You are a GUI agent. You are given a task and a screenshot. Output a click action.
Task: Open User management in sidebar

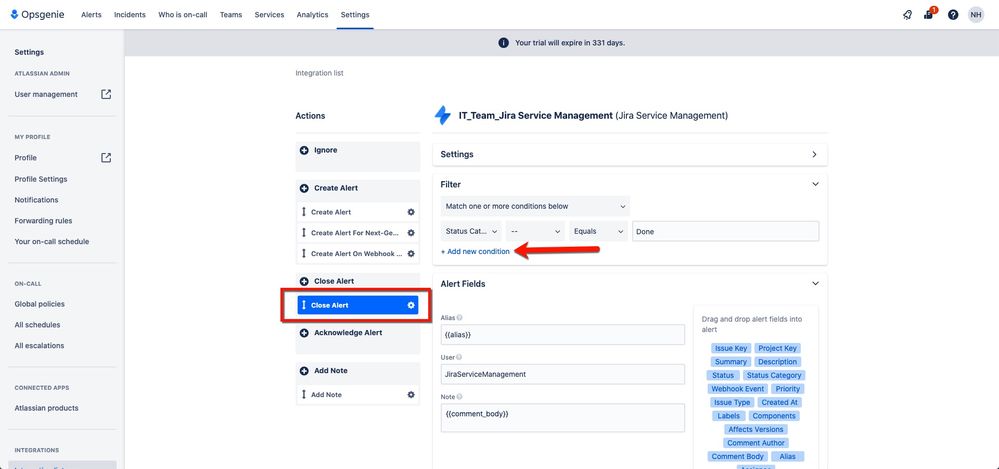tap(46, 94)
